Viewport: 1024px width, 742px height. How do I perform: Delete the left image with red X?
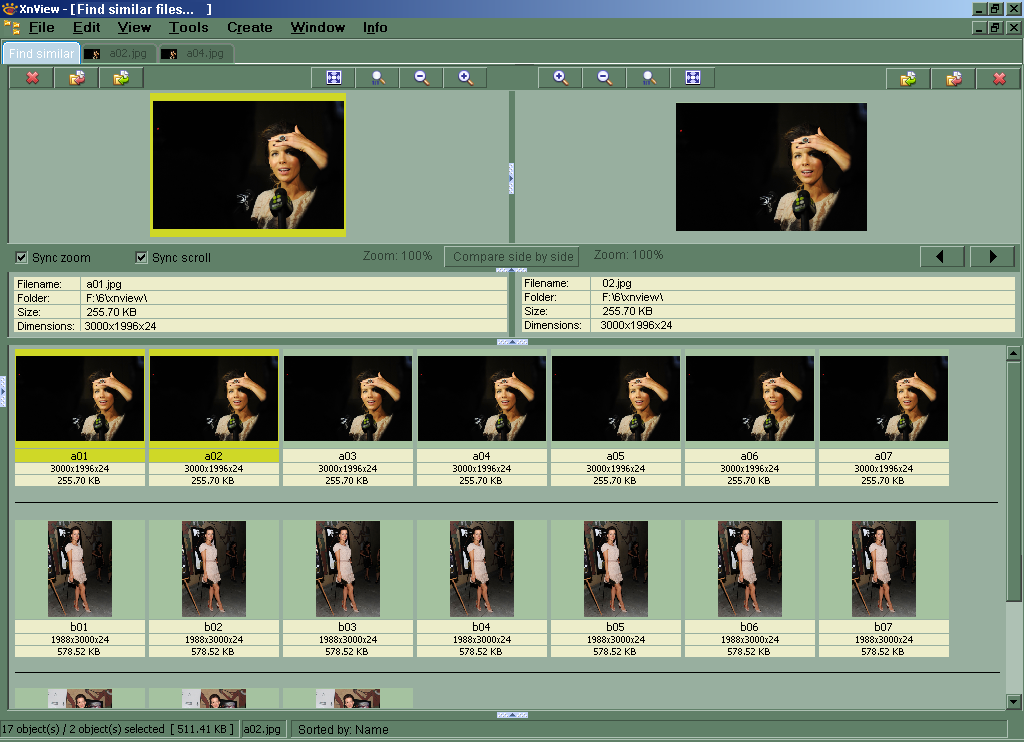click(x=32, y=78)
